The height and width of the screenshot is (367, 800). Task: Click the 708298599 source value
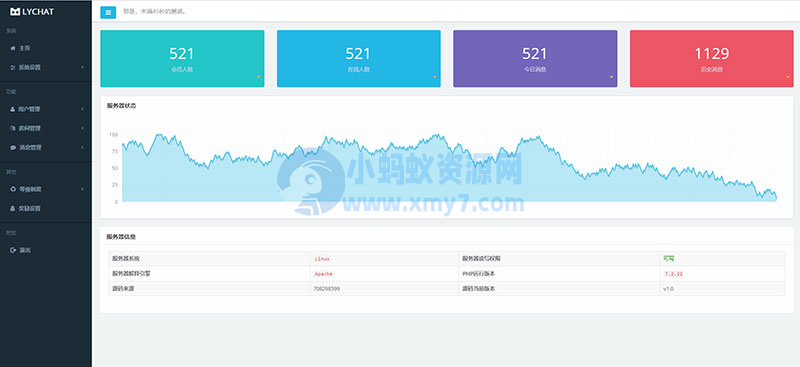click(x=327, y=289)
